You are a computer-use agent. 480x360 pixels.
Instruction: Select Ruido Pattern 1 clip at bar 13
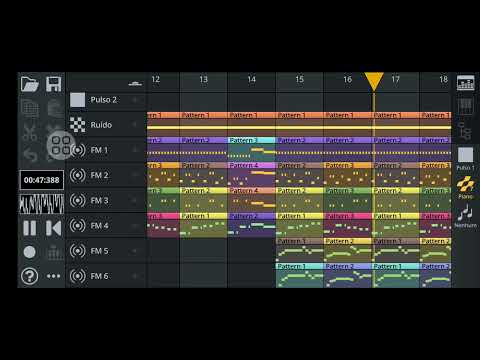point(204,124)
